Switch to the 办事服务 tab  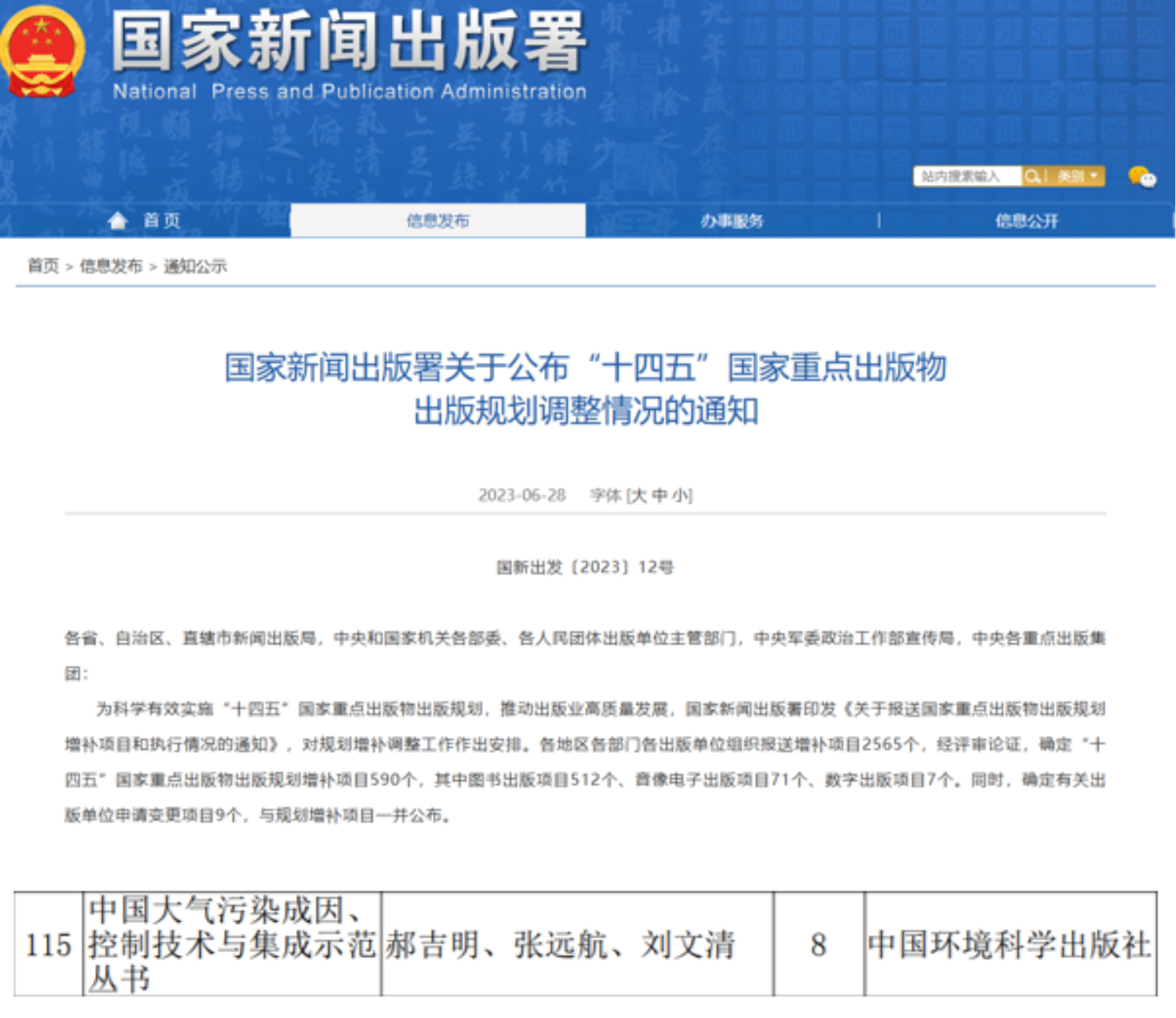(x=732, y=221)
